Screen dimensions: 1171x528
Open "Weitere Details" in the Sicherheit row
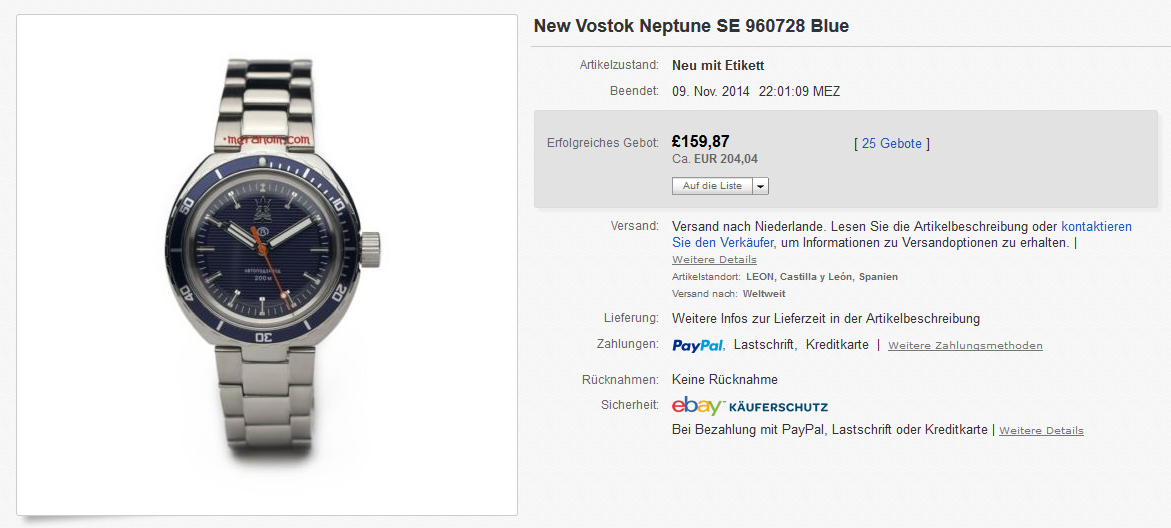pyautogui.click(x=1041, y=431)
